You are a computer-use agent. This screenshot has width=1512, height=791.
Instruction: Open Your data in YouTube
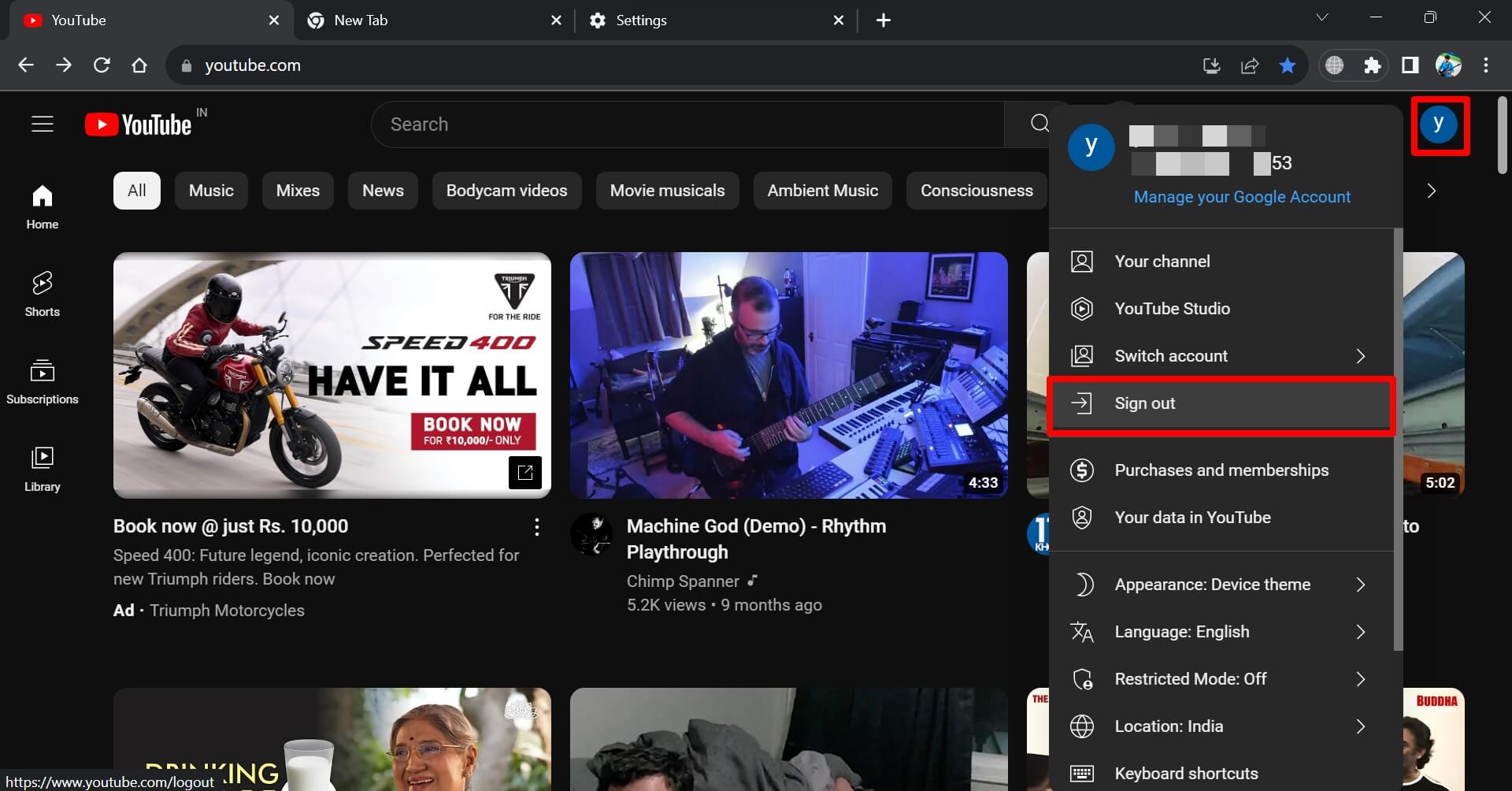1191,518
